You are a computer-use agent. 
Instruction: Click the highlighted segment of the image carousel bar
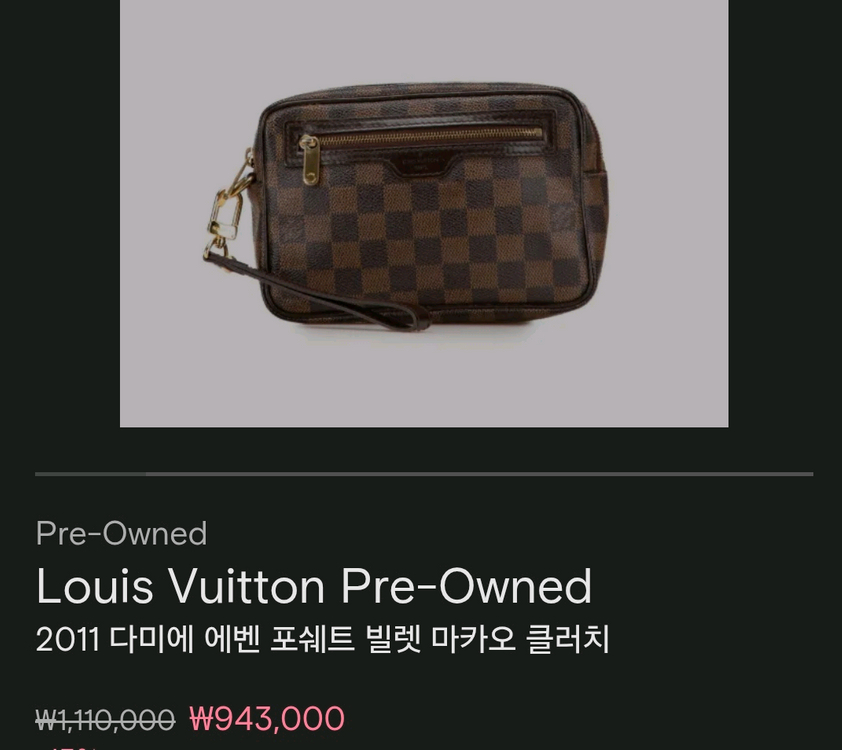coord(90,474)
